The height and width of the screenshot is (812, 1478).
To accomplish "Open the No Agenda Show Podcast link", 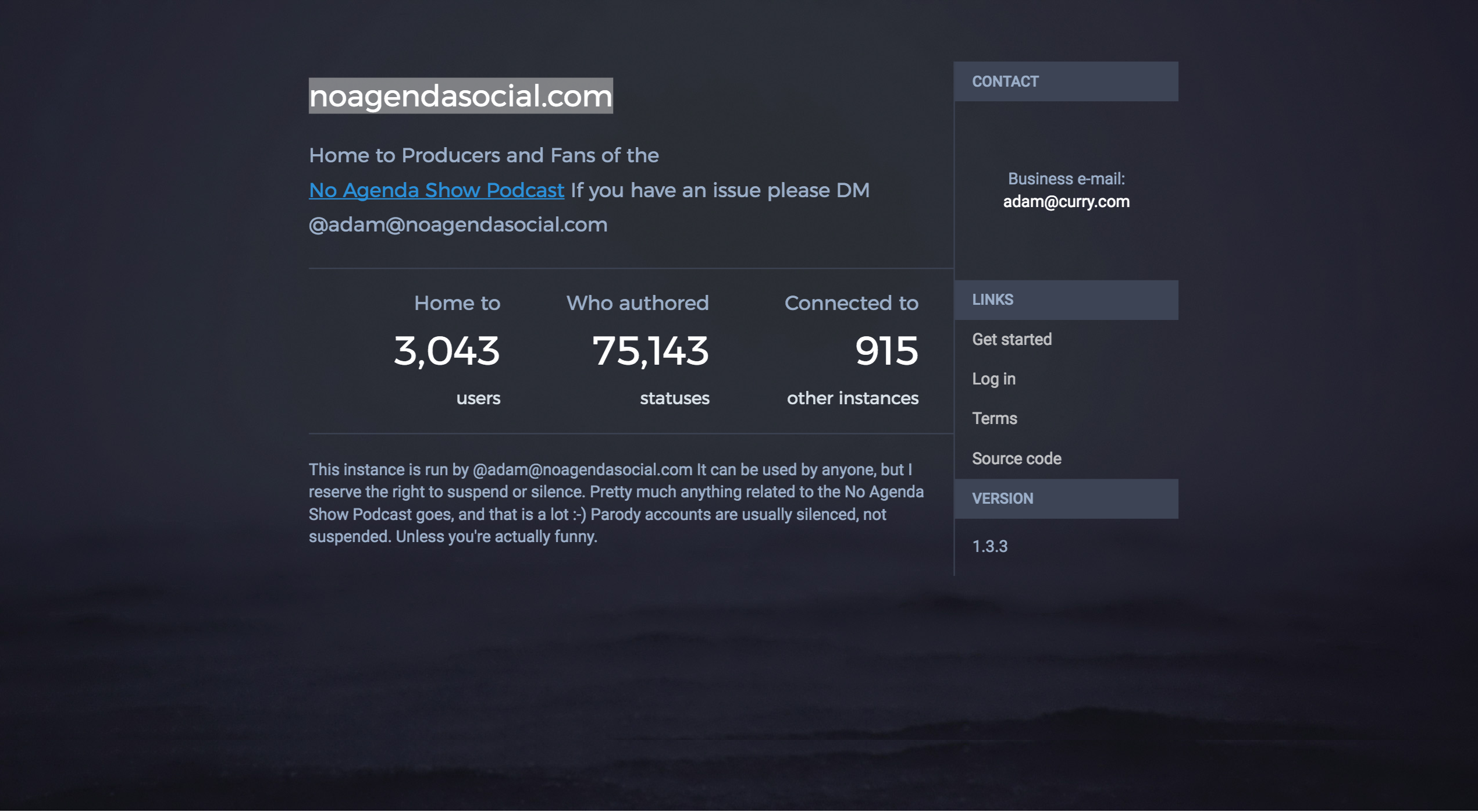I will [436, 190].
